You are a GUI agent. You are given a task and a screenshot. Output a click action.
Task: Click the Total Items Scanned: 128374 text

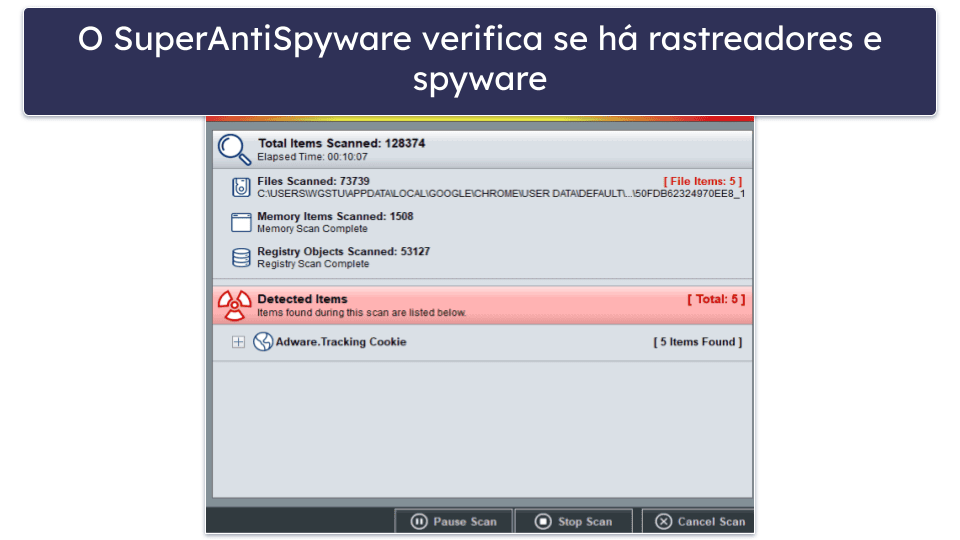click(341, 143)
